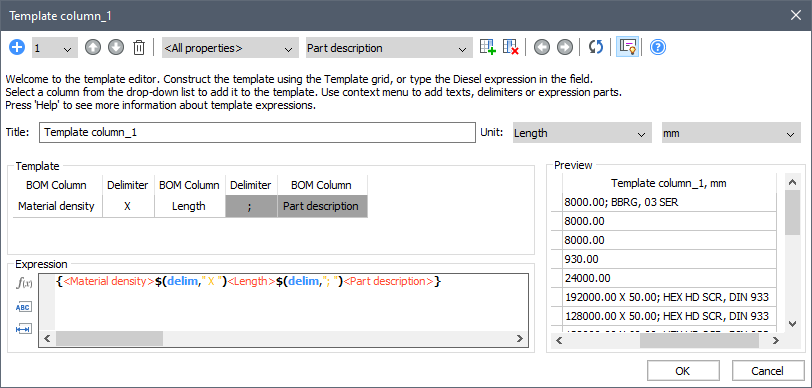The image size is (812, 388).
Task: Click the move down arrow icon
Action: pos(116,48)
